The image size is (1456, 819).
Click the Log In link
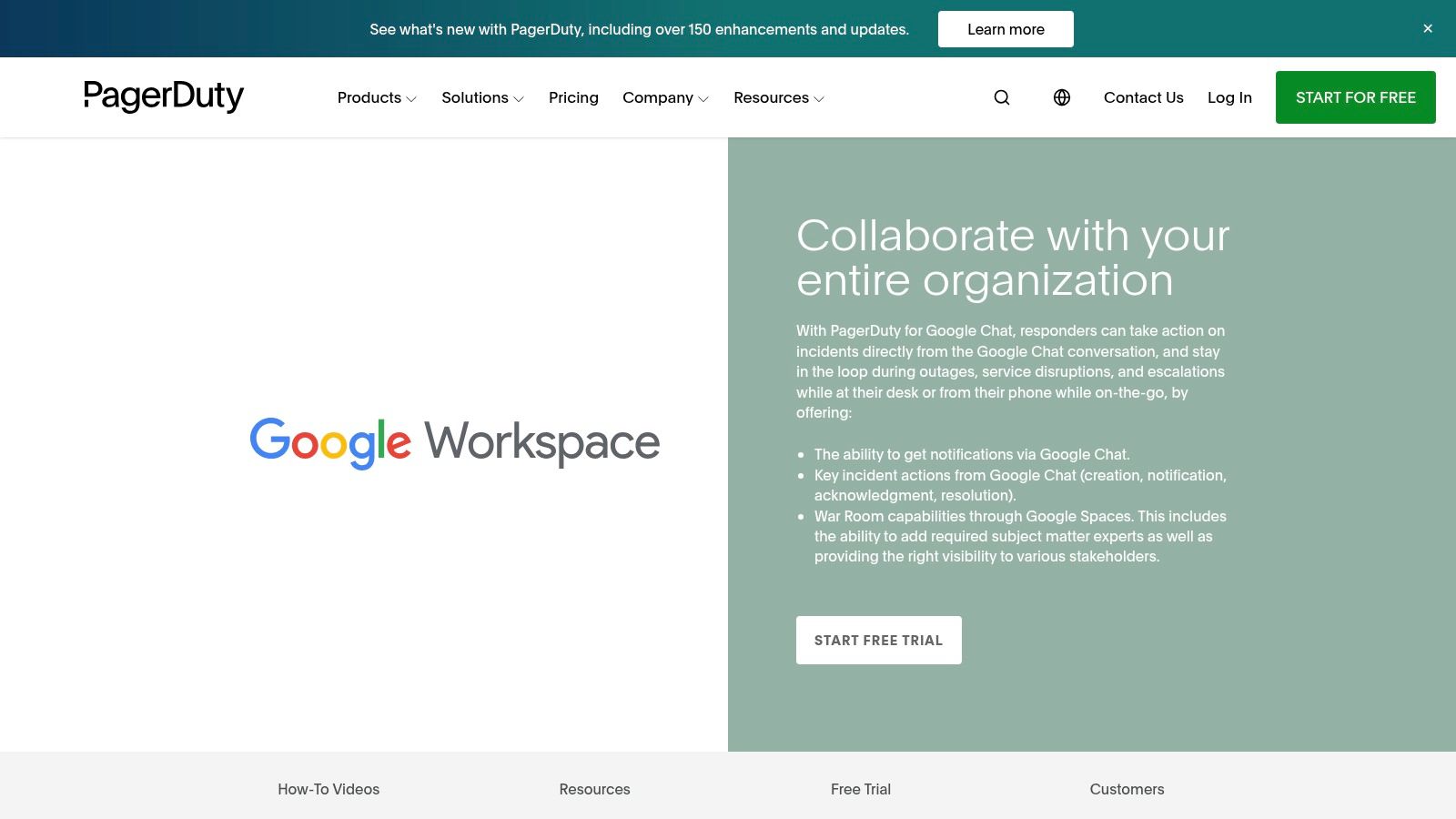point(1229,97)
